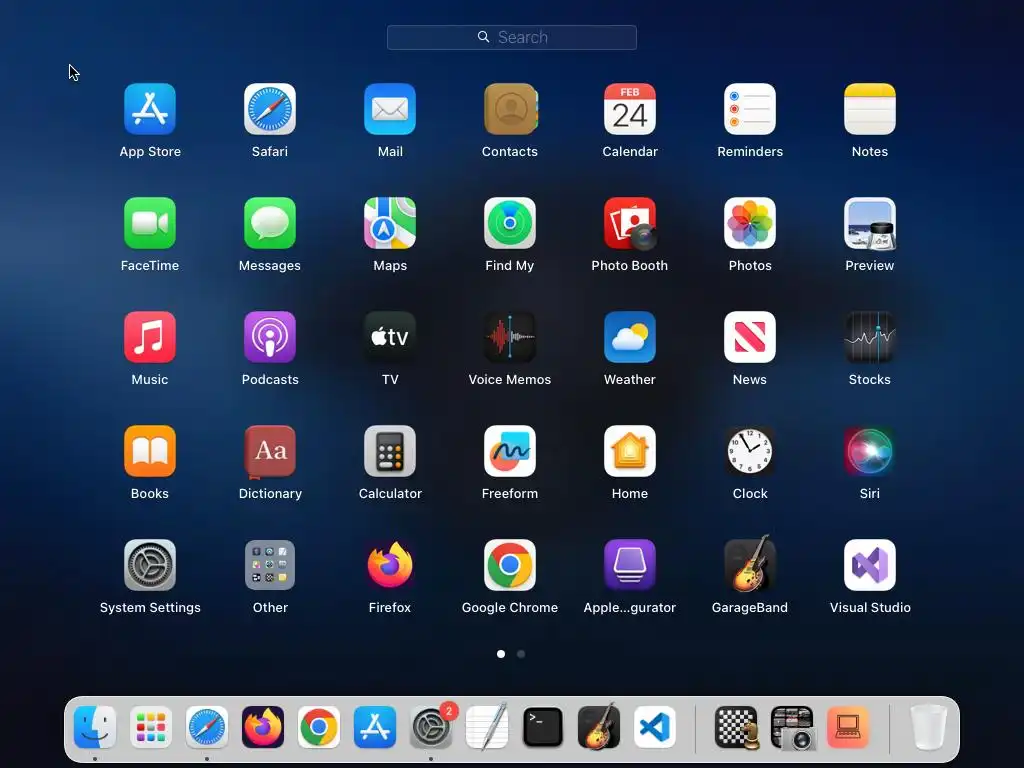Image resolution: width=1024 pixels, height=768 pixels.
Task: Select the first Launchpad page dot
Action: point(501,654)
